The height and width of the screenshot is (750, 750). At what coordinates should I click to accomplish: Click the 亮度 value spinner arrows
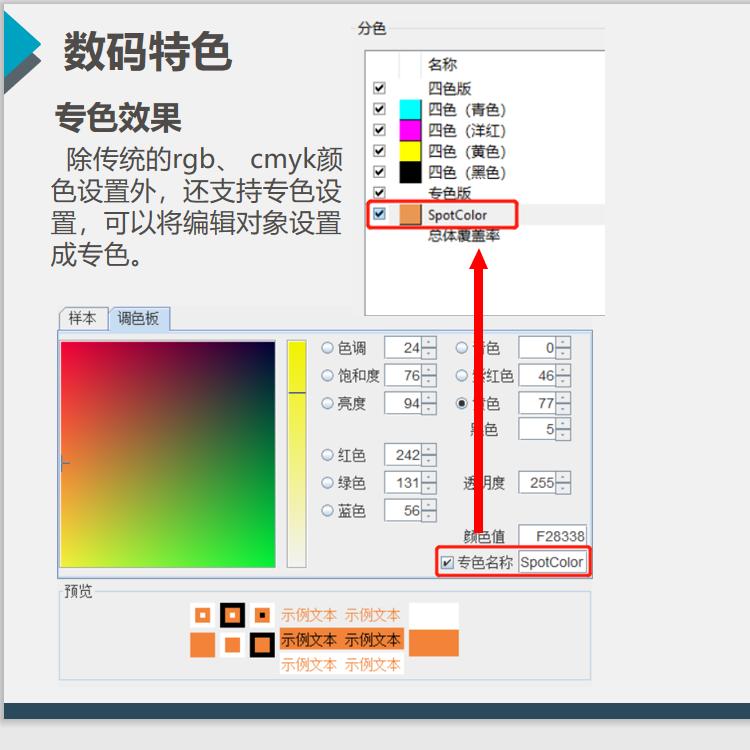(x=429, y=404)
